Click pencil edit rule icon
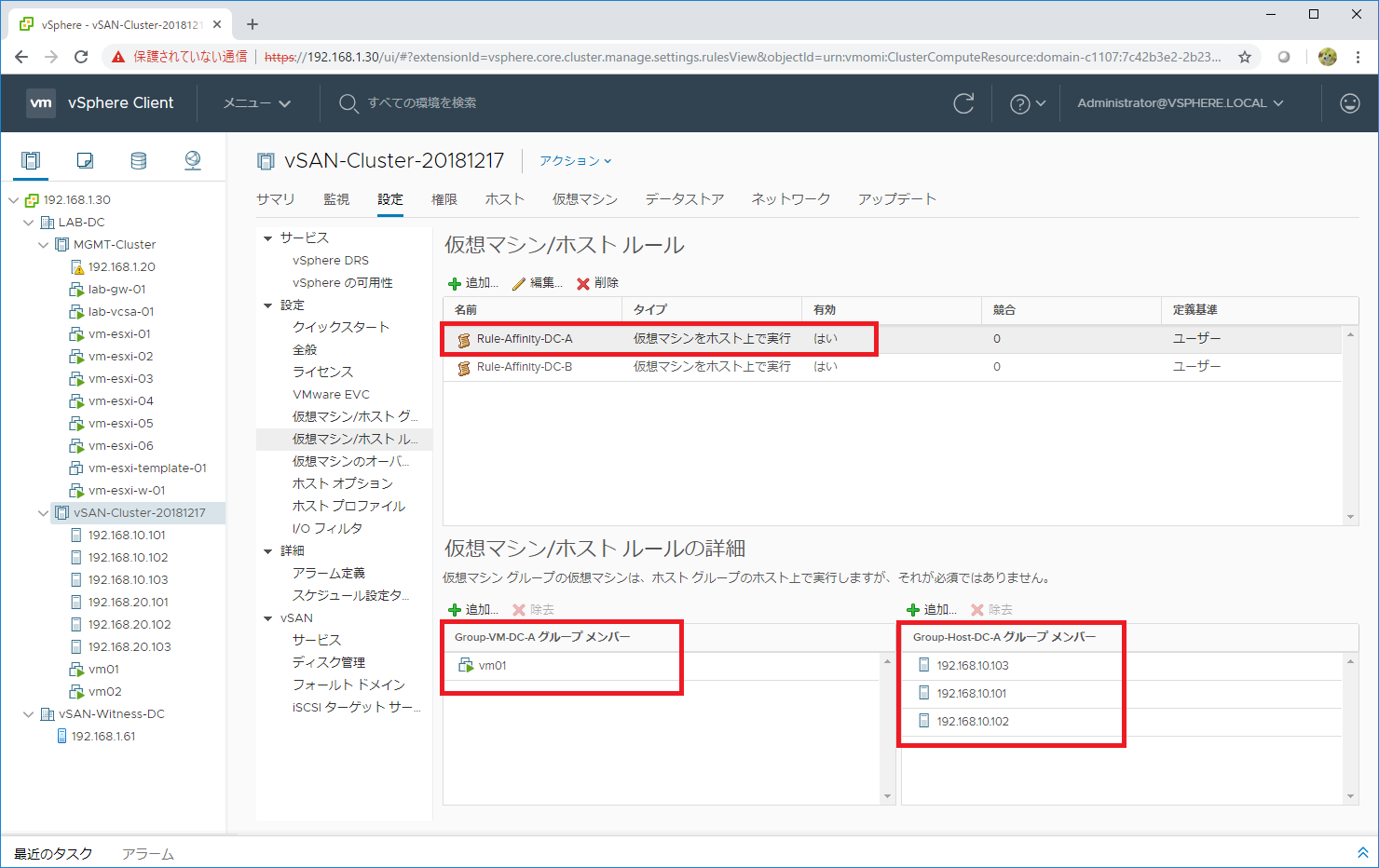Viewport: 1379px width, 868px height. click(x=519, y=283)
